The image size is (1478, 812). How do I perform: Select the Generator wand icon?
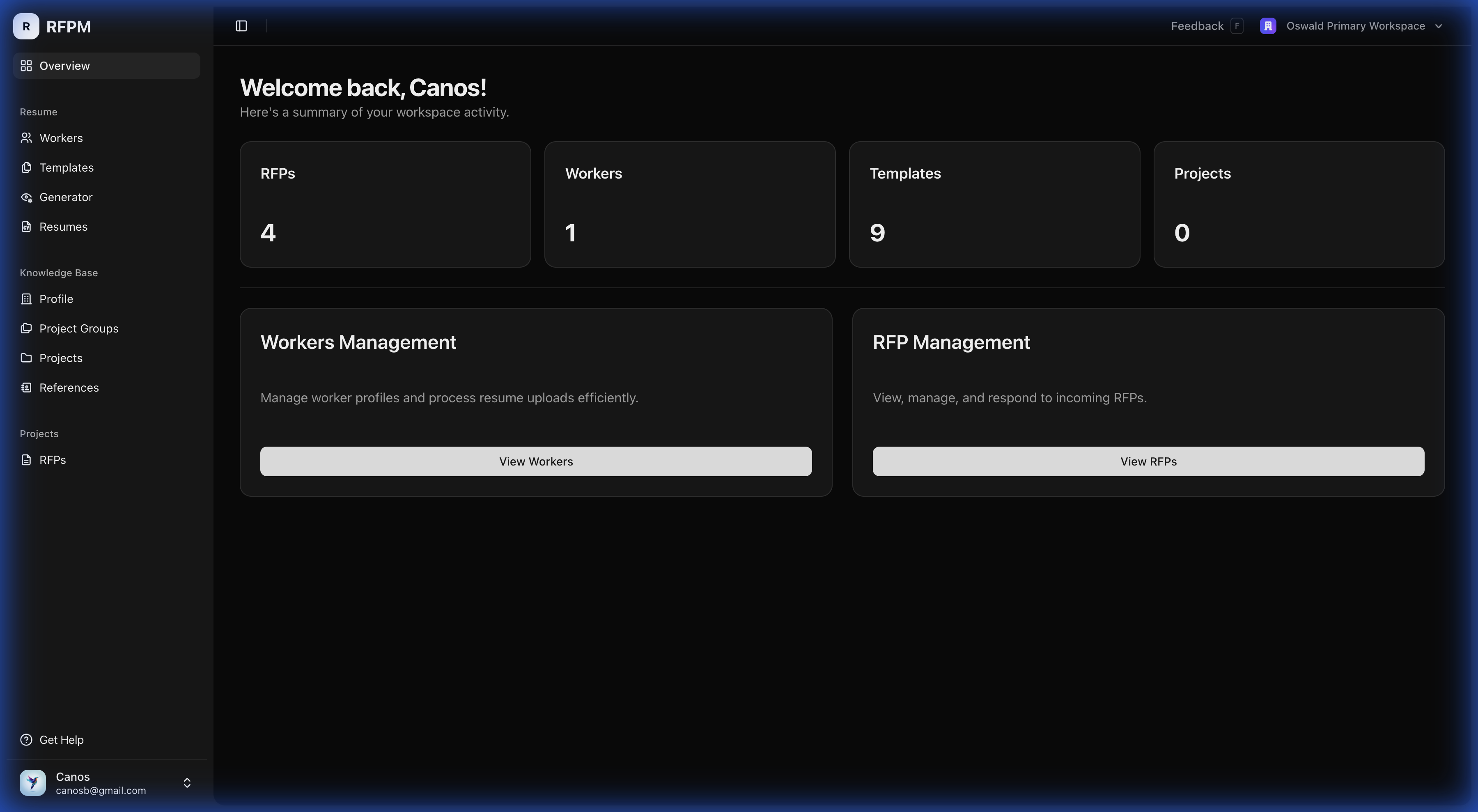(27, 197)
